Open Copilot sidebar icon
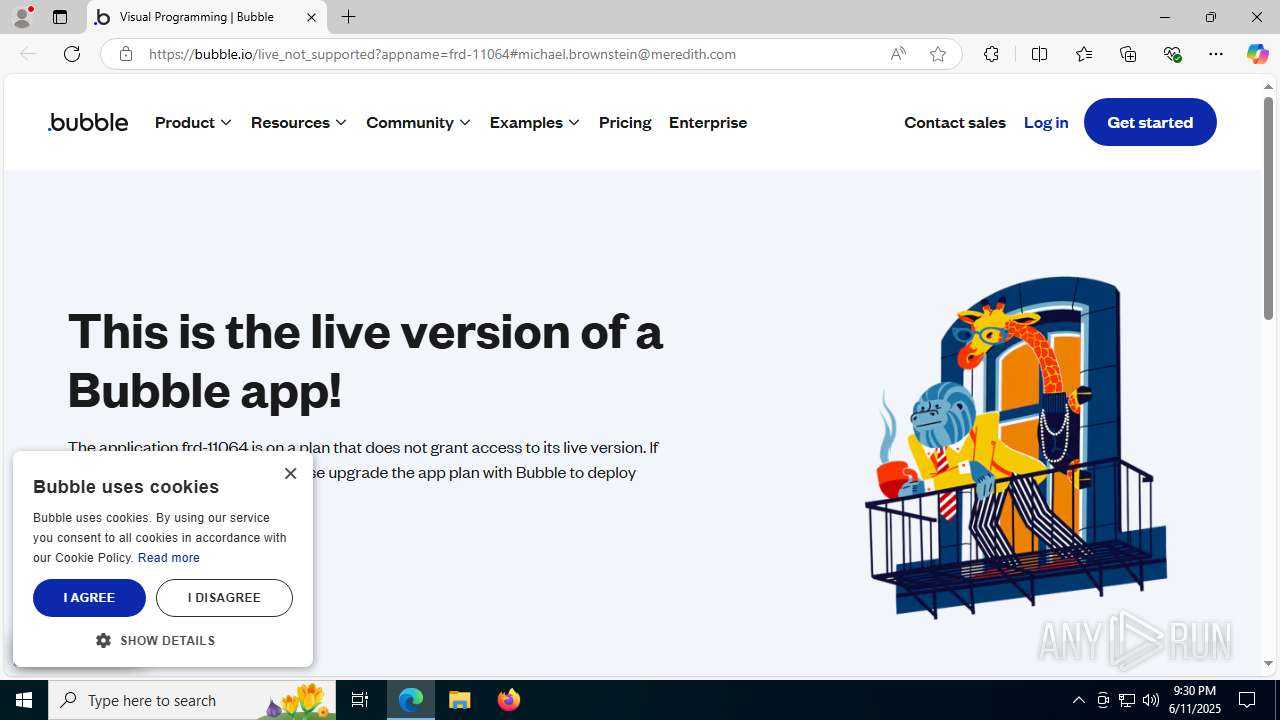The width and height of the screenshot is (1280, 720). [1257, 54]
